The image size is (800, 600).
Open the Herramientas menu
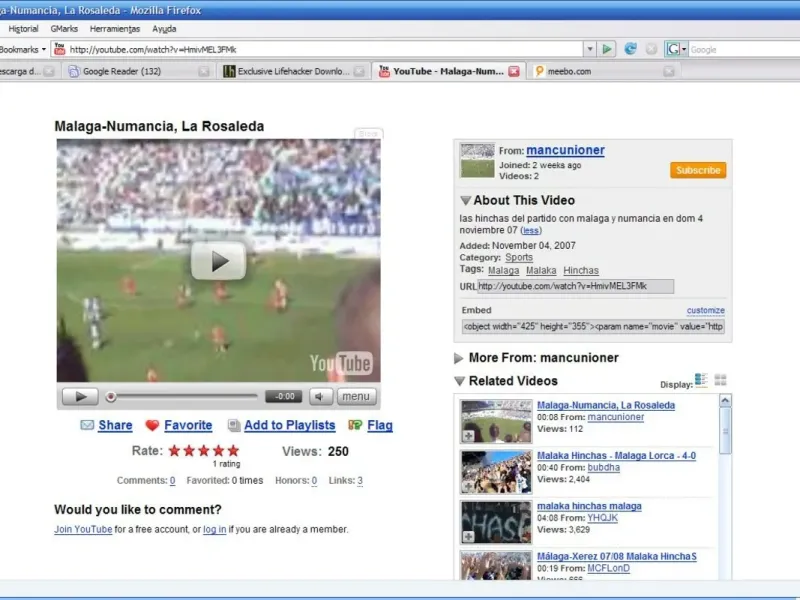tap(115, 29)
